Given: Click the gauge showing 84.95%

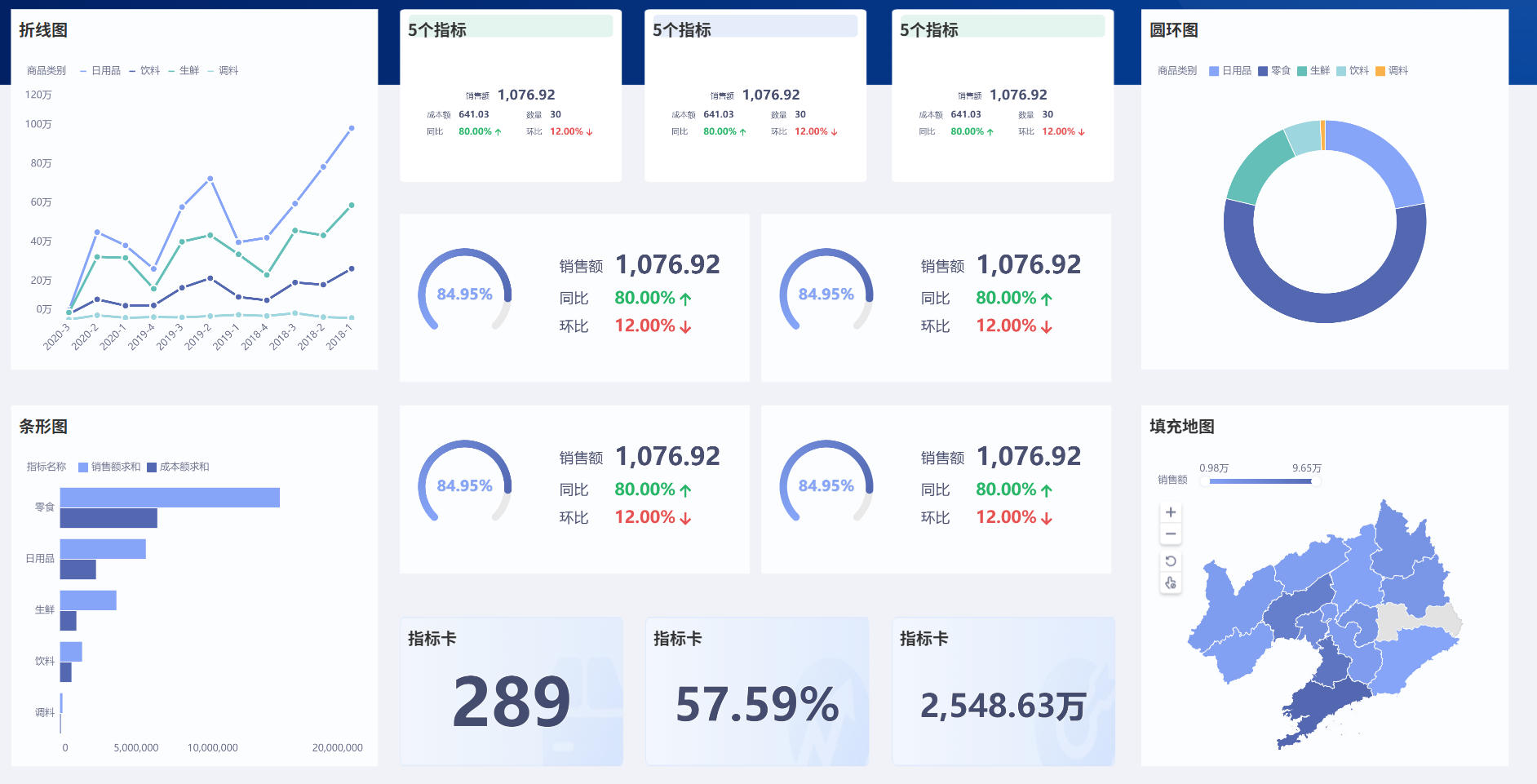Looking at the screenshot, I should [464, 292].
